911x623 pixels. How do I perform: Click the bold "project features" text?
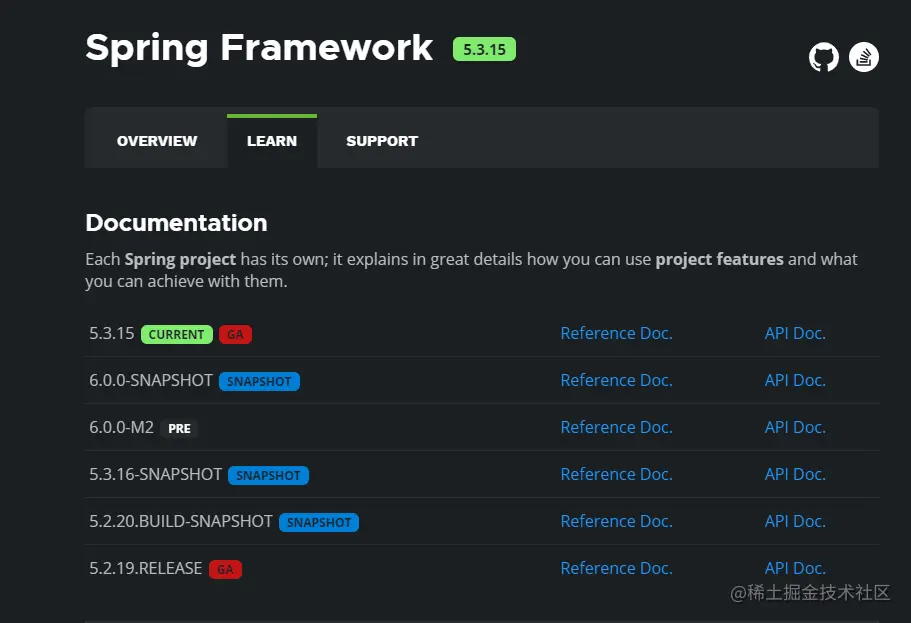(719, 259)
